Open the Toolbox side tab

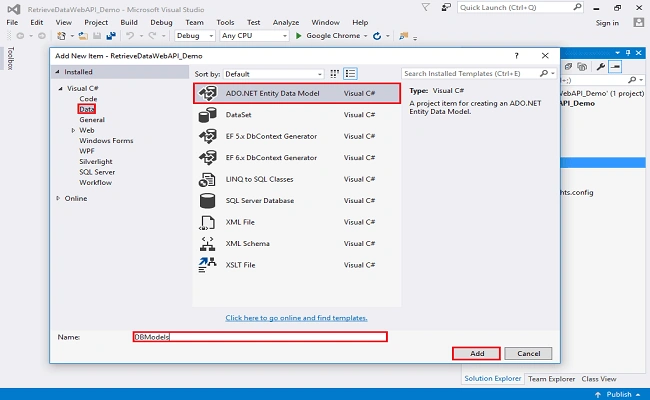(x=11, y=58)
